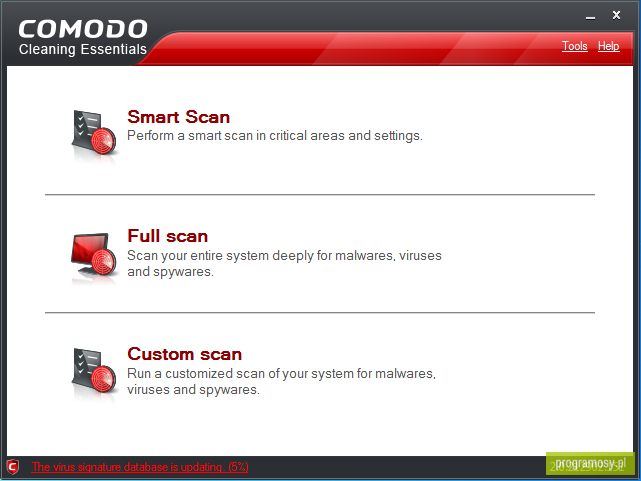Click 'Scan your entire system deeply' description

[x=284, y=263]
